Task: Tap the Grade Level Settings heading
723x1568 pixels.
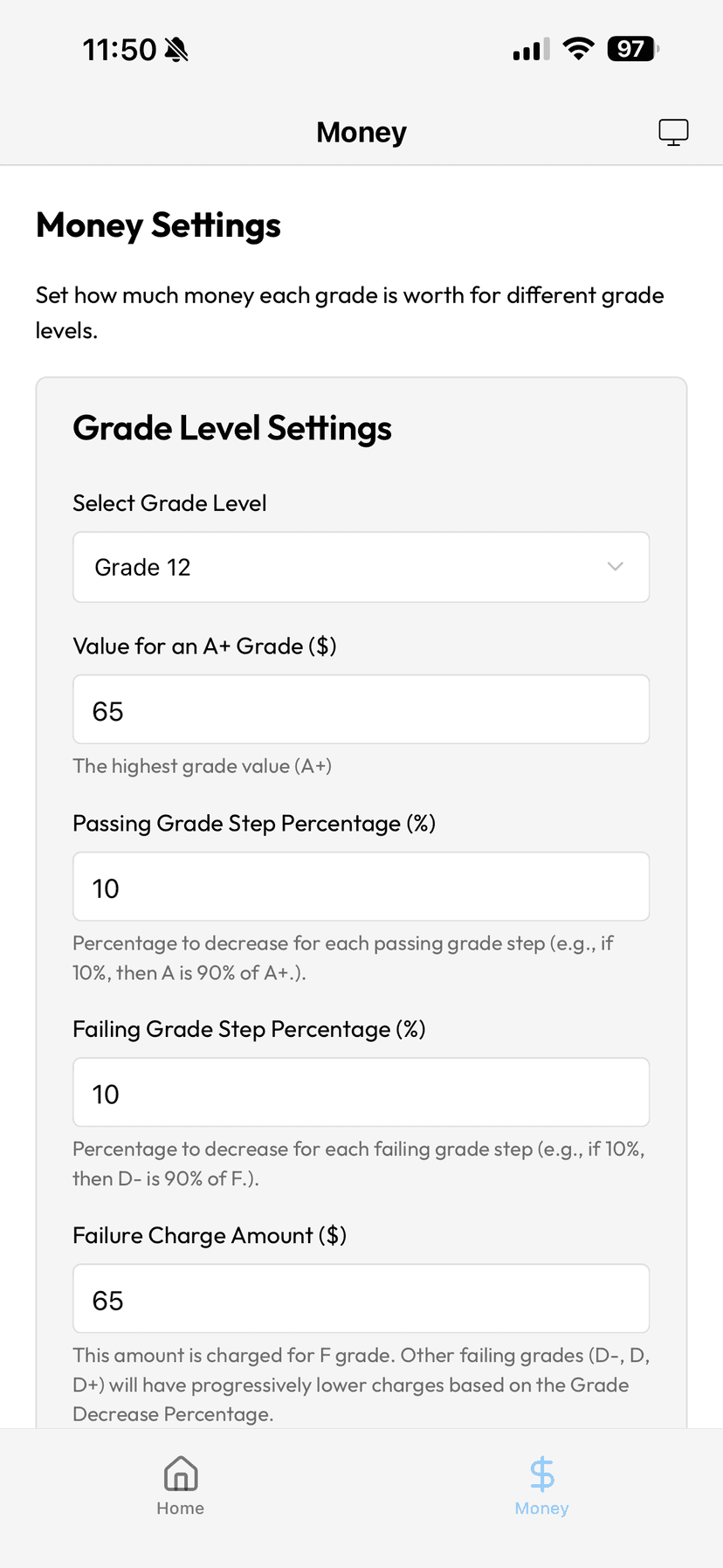Action: (232, 428)
